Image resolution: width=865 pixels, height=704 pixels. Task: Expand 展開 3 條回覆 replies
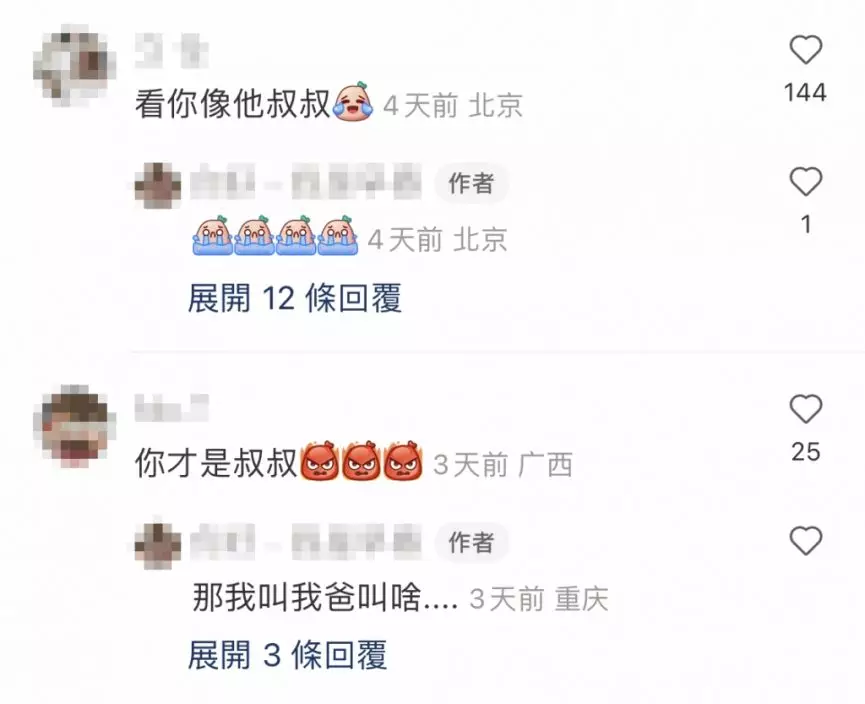(287, 655)
